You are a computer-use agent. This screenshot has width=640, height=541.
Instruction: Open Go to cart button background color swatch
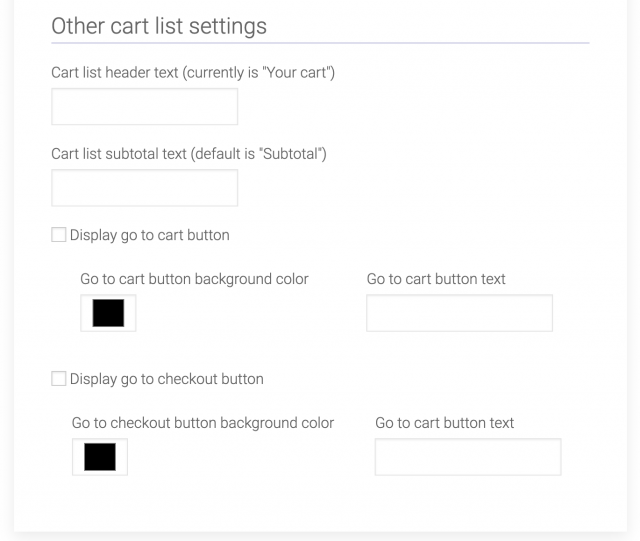pyautogui.click(x=108, y=313)
